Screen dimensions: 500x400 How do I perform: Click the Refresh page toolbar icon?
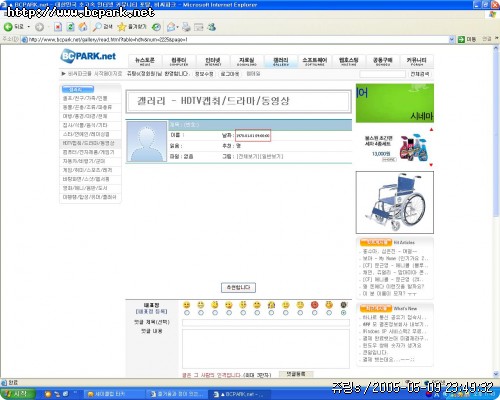pos(70,27)
